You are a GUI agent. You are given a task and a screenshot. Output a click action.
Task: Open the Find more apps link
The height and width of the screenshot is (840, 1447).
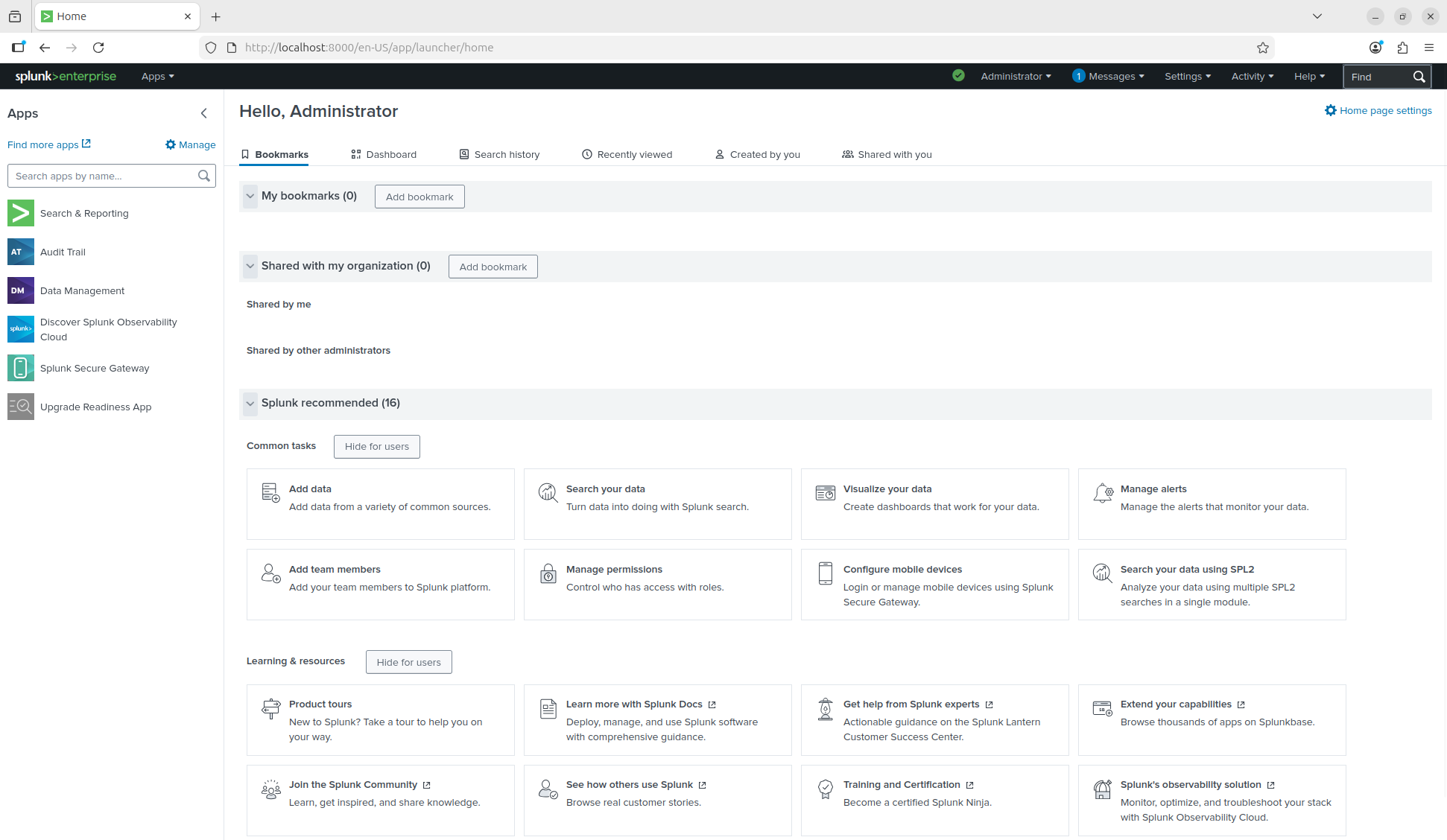(49, 144)
